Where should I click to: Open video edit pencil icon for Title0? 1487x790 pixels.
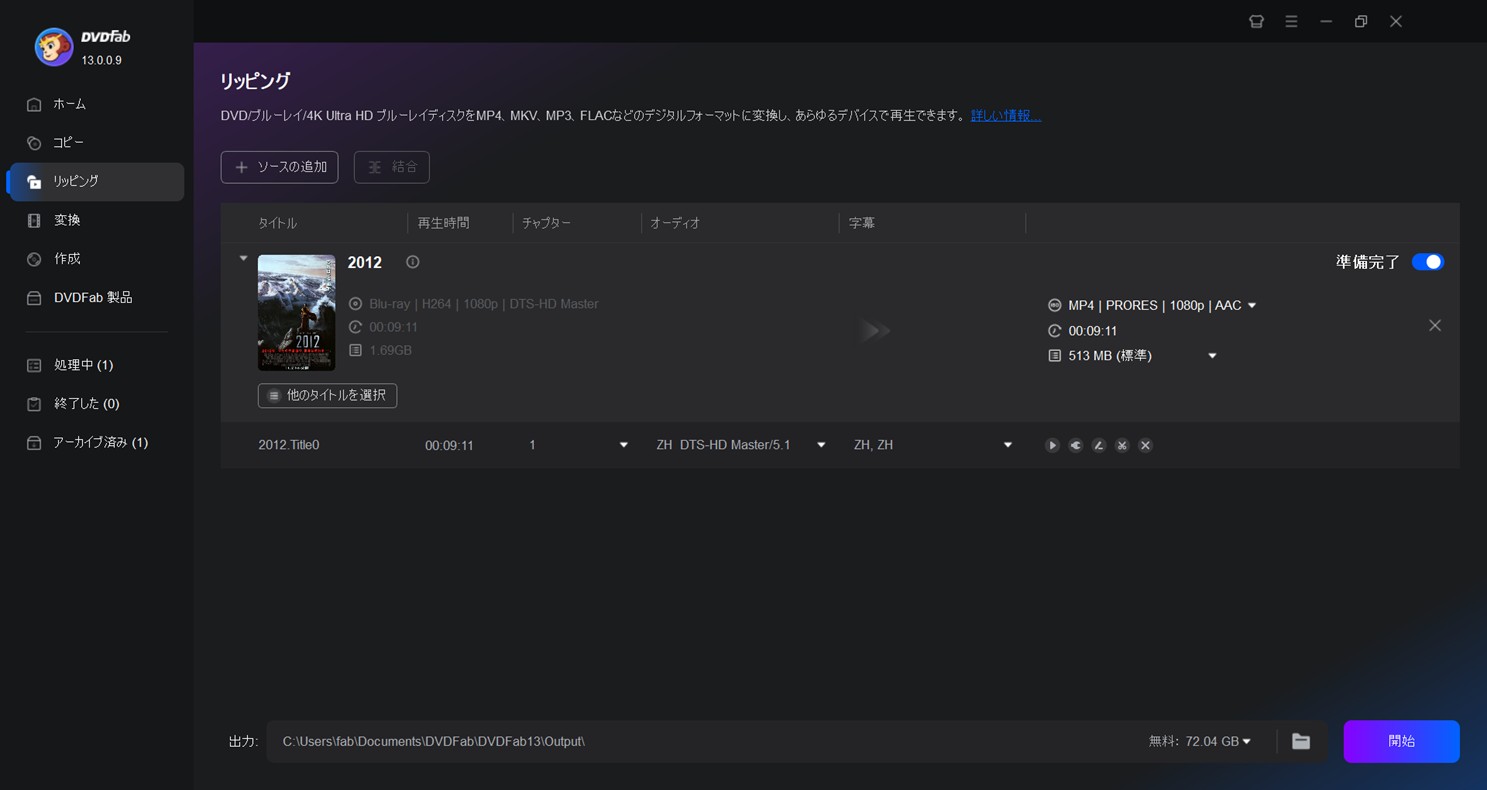pyautogui.click(x=1099, y=446)
